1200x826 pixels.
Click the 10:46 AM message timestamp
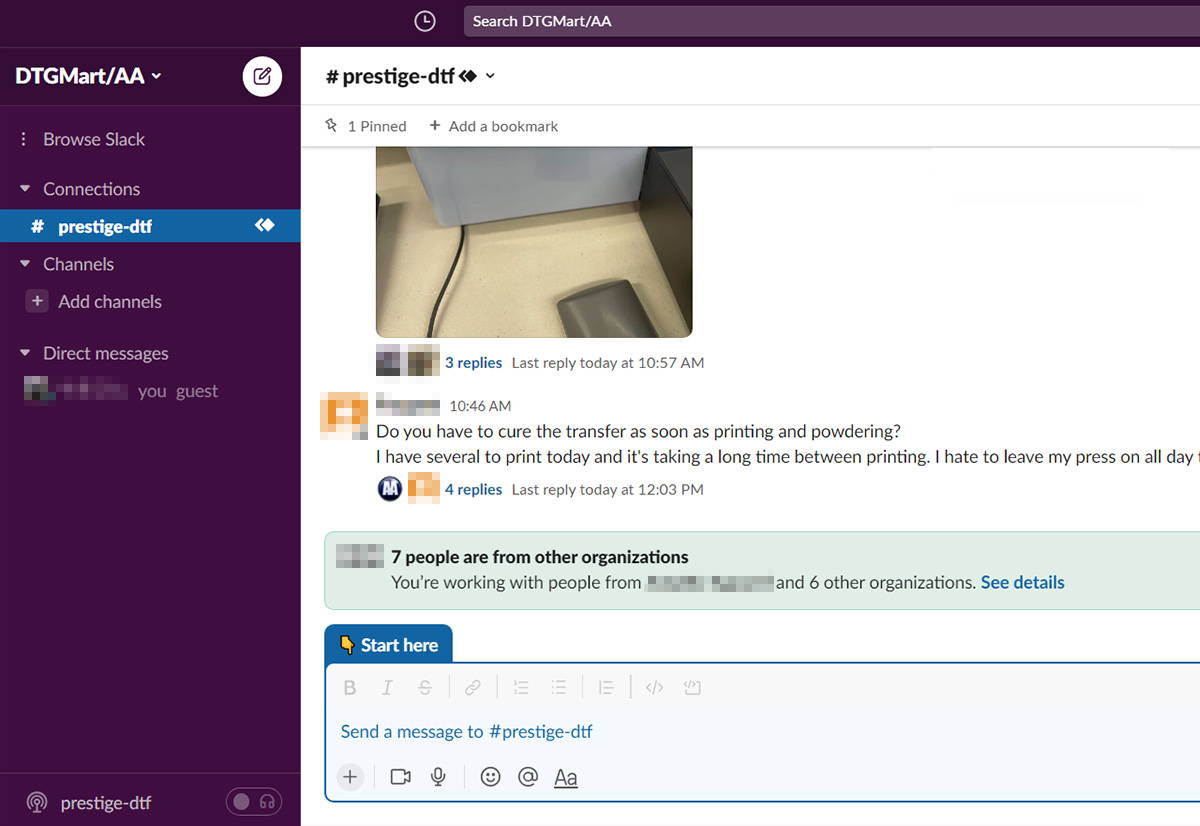coord(480,406)
